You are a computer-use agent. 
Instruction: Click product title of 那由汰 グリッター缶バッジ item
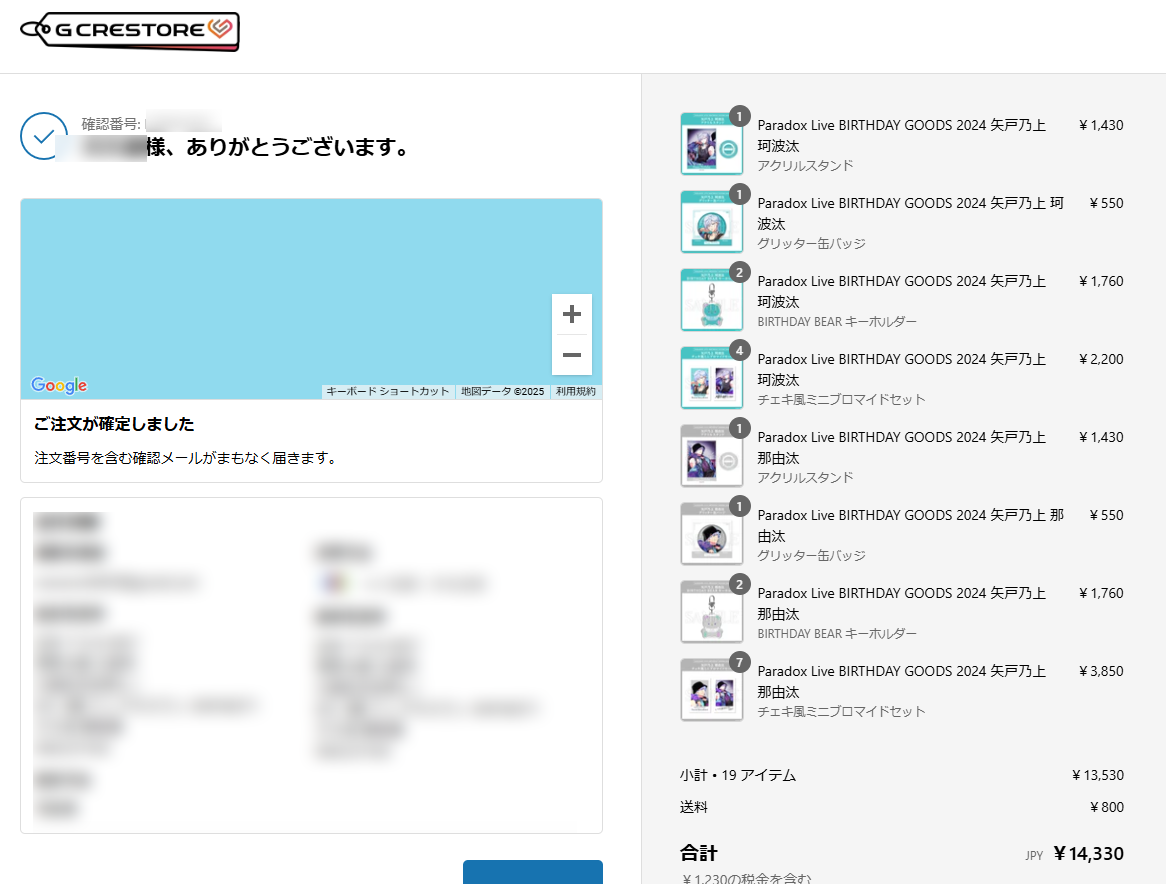pos(910,526)
